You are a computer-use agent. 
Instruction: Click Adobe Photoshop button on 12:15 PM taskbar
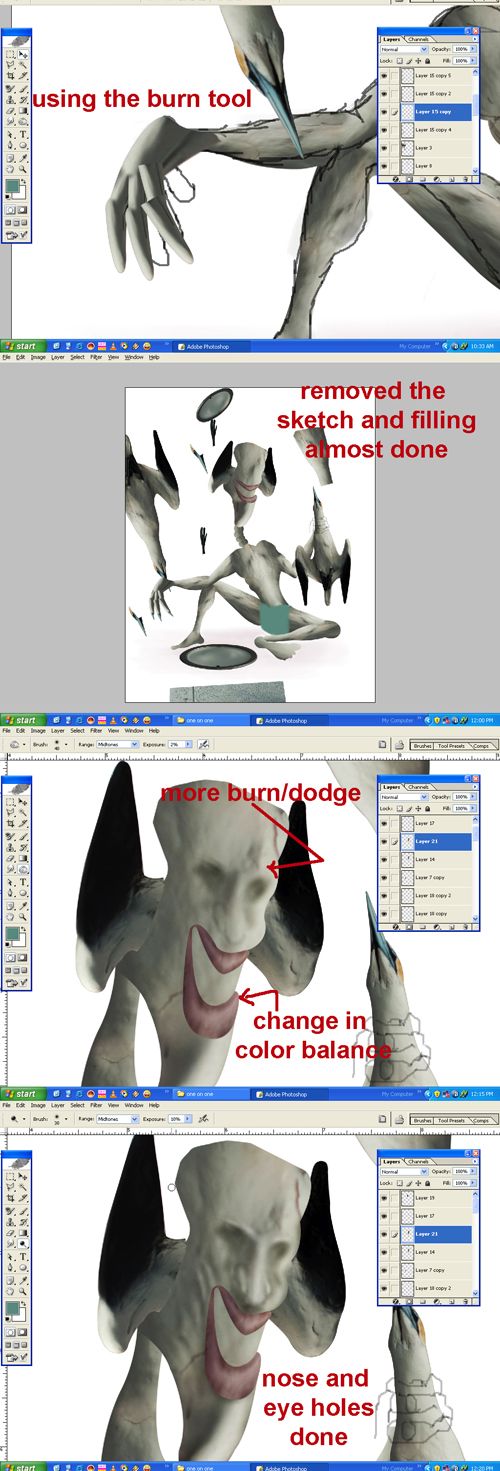pyautogui.click(x=290, y=1094)
